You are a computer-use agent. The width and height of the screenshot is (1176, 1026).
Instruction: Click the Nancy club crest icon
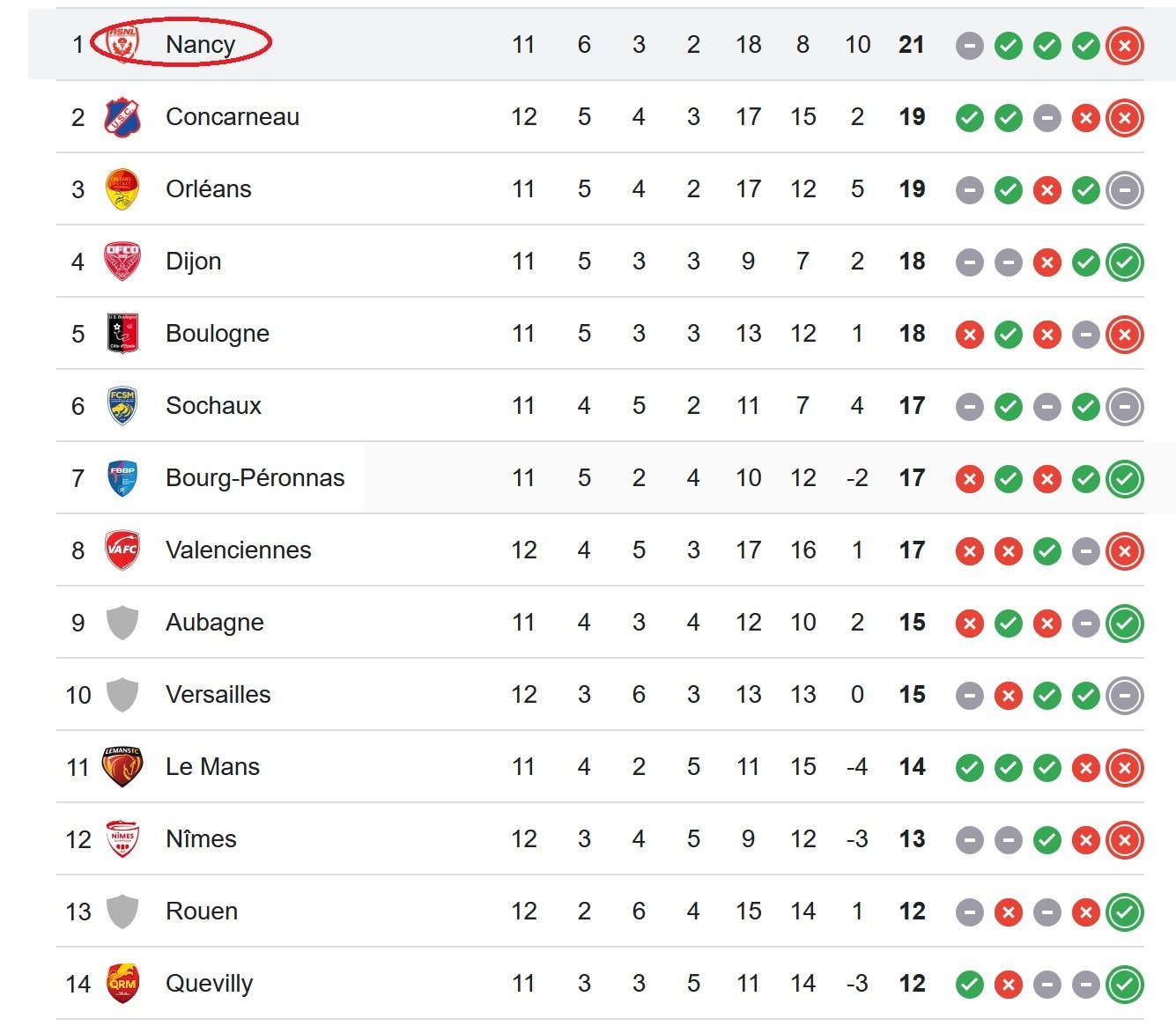point(122,44)
